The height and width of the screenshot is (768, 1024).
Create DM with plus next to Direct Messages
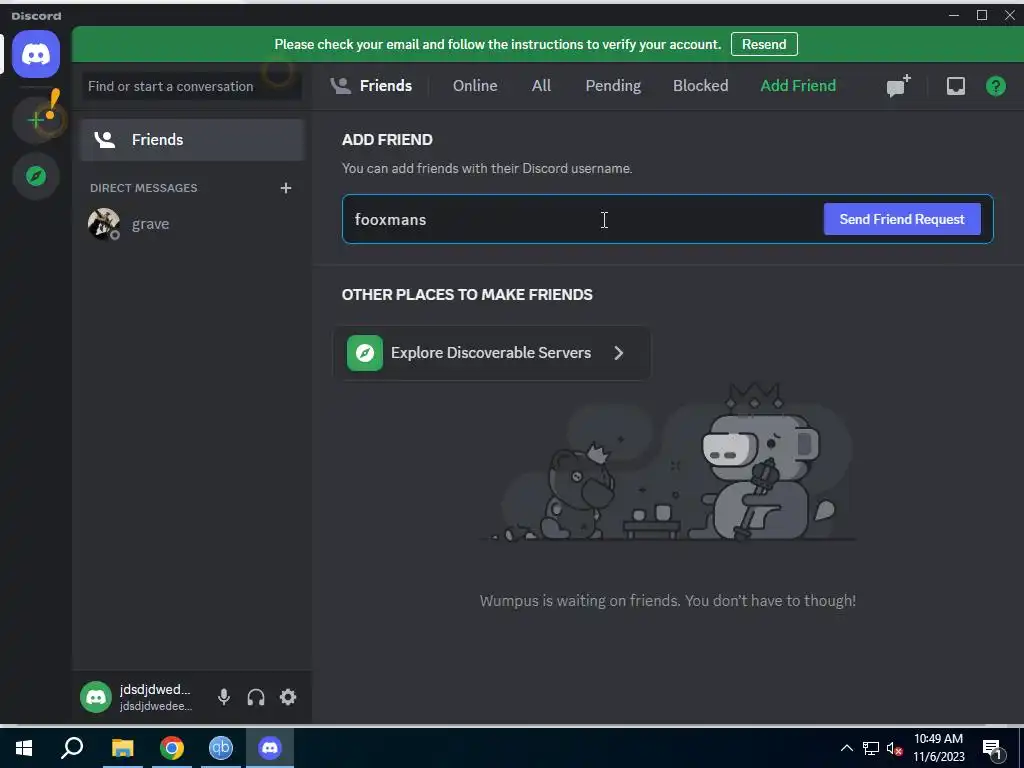tap(285, 188)
